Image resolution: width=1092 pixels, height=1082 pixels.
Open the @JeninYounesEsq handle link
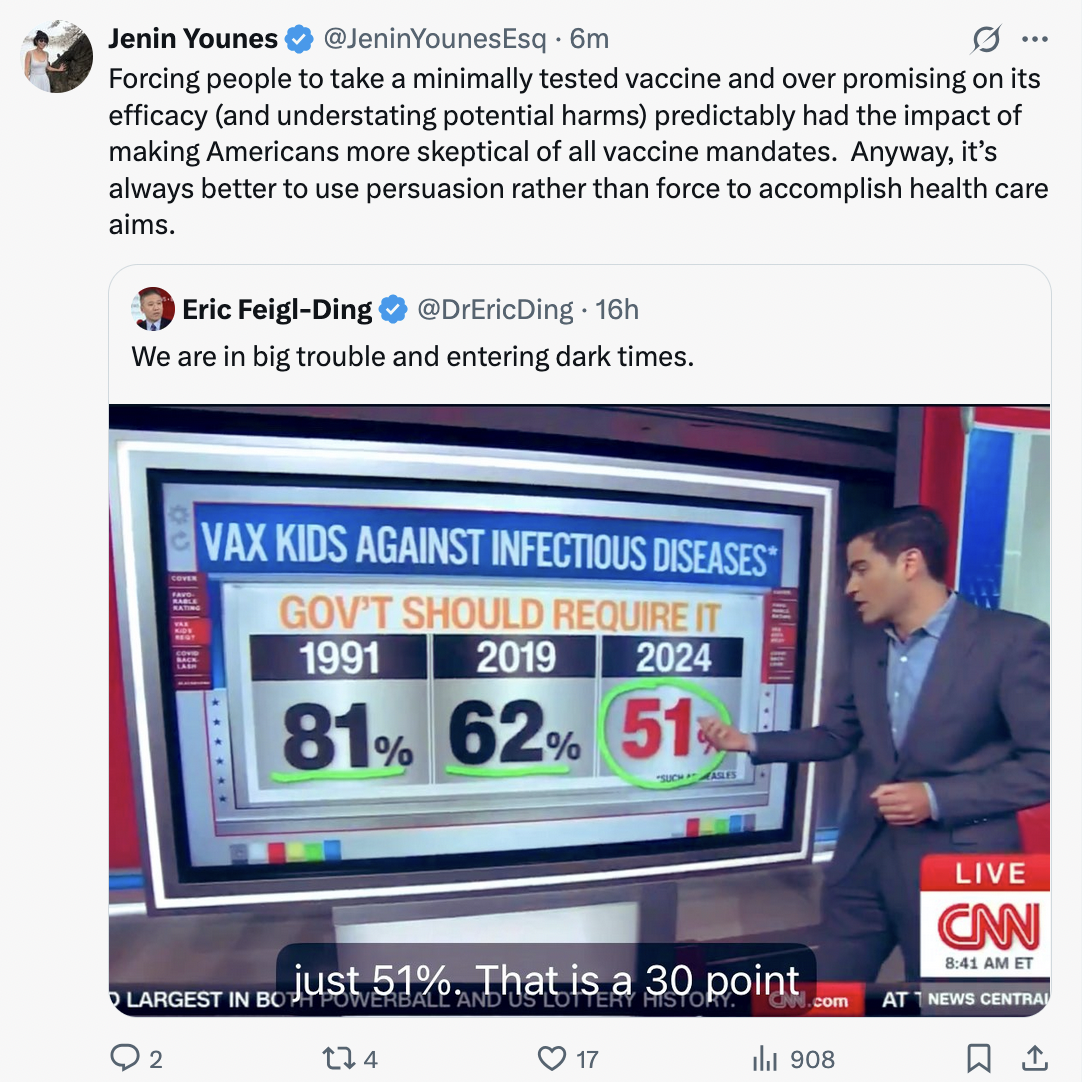(434, 39)
